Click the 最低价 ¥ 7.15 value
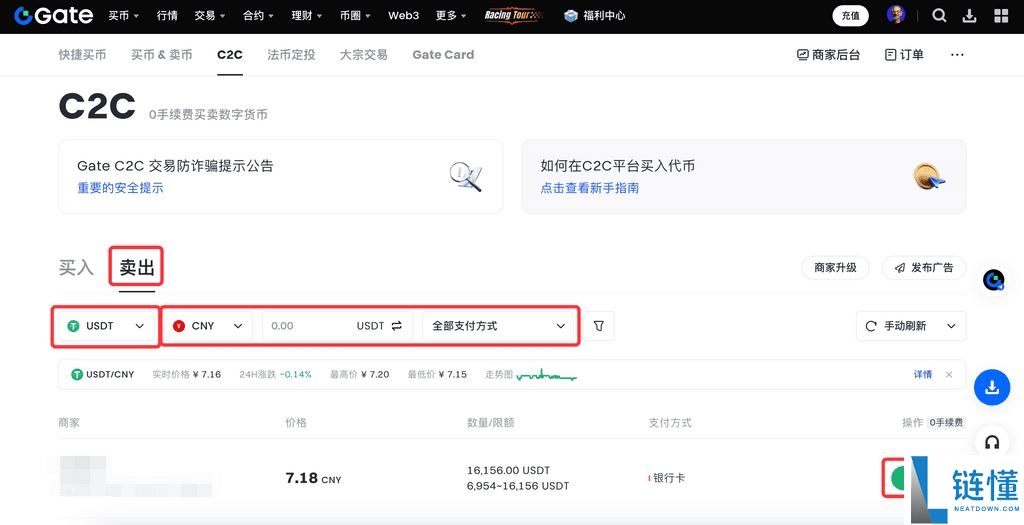 pyautogui.click(x=438, y=374)
